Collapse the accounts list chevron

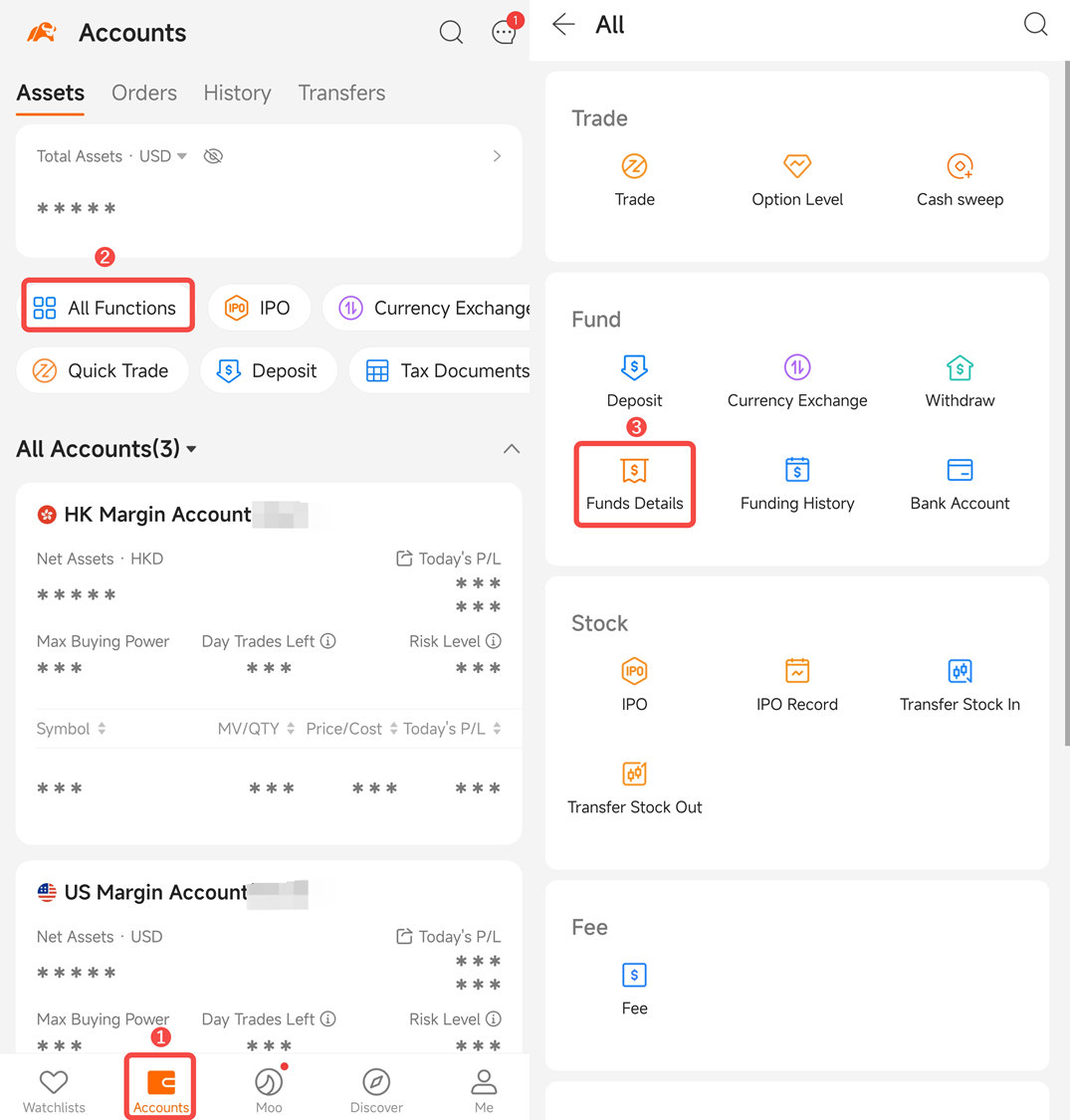512,449
